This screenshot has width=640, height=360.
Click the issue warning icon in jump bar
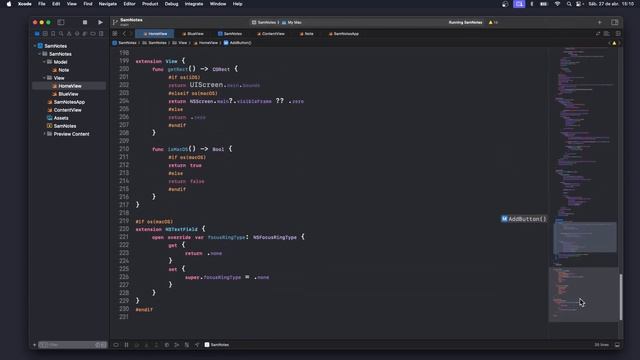[x=614, y=43]
